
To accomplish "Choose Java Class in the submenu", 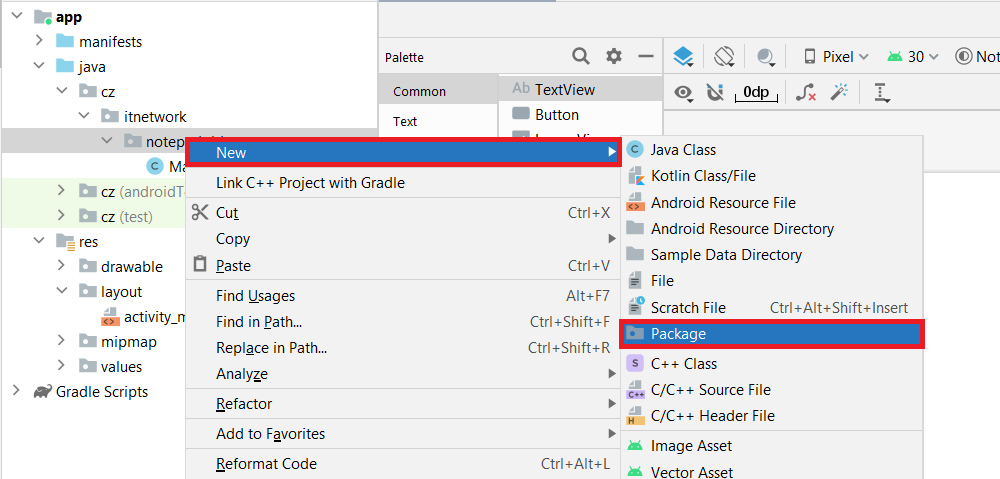I will pos(683,149).
